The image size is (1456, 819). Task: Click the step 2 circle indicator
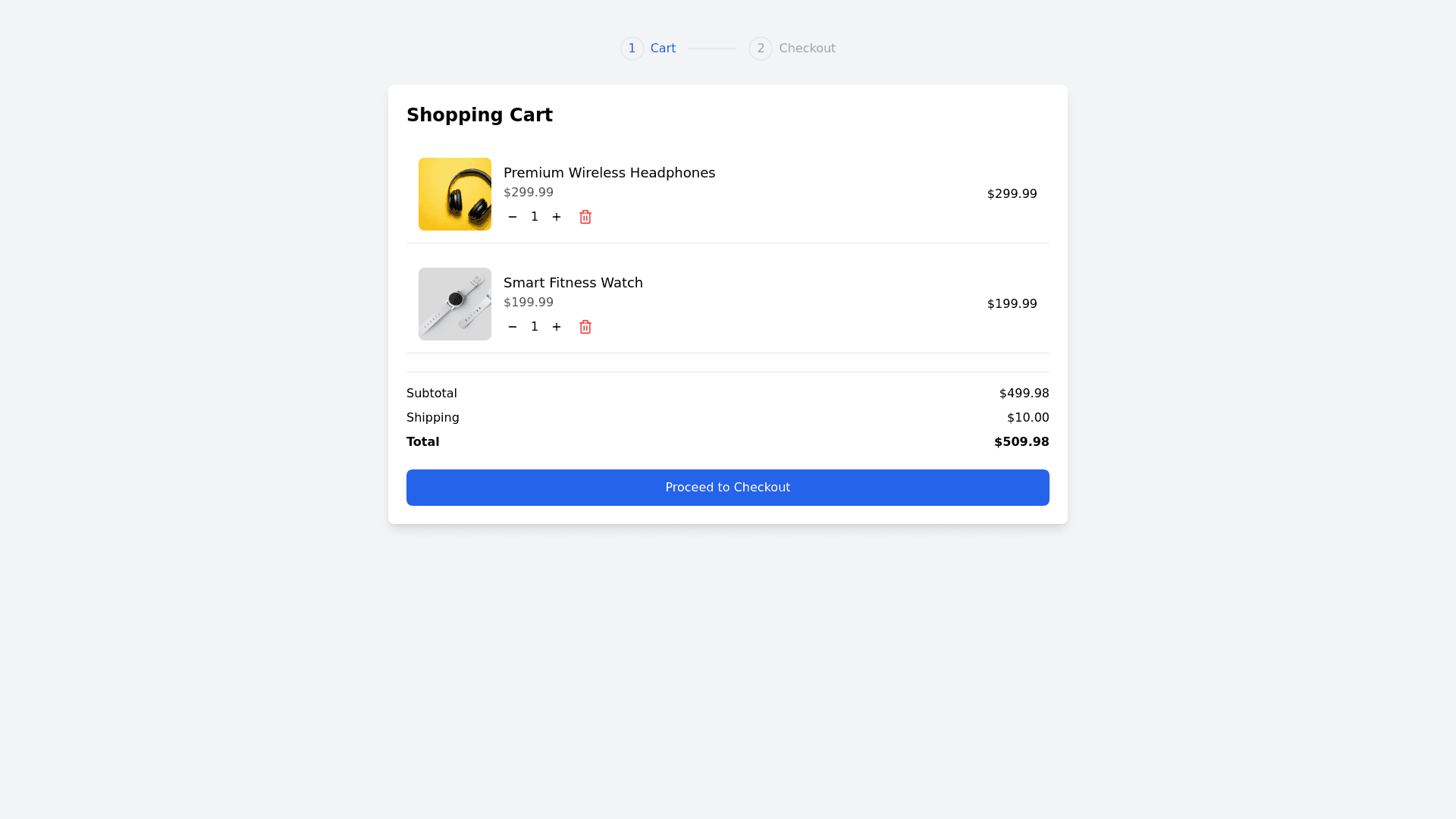pos(761,49)
